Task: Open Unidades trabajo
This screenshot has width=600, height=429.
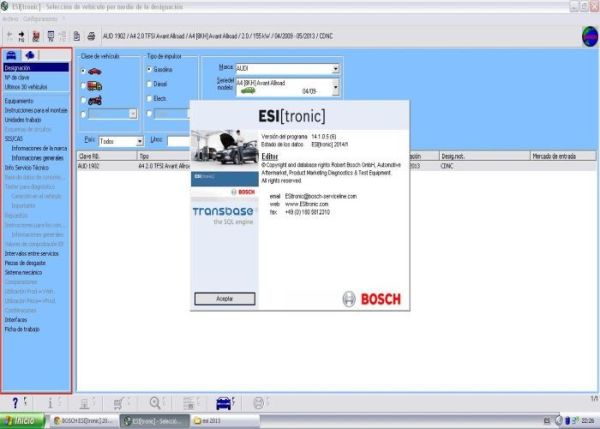Action: [x=23, y=120]
